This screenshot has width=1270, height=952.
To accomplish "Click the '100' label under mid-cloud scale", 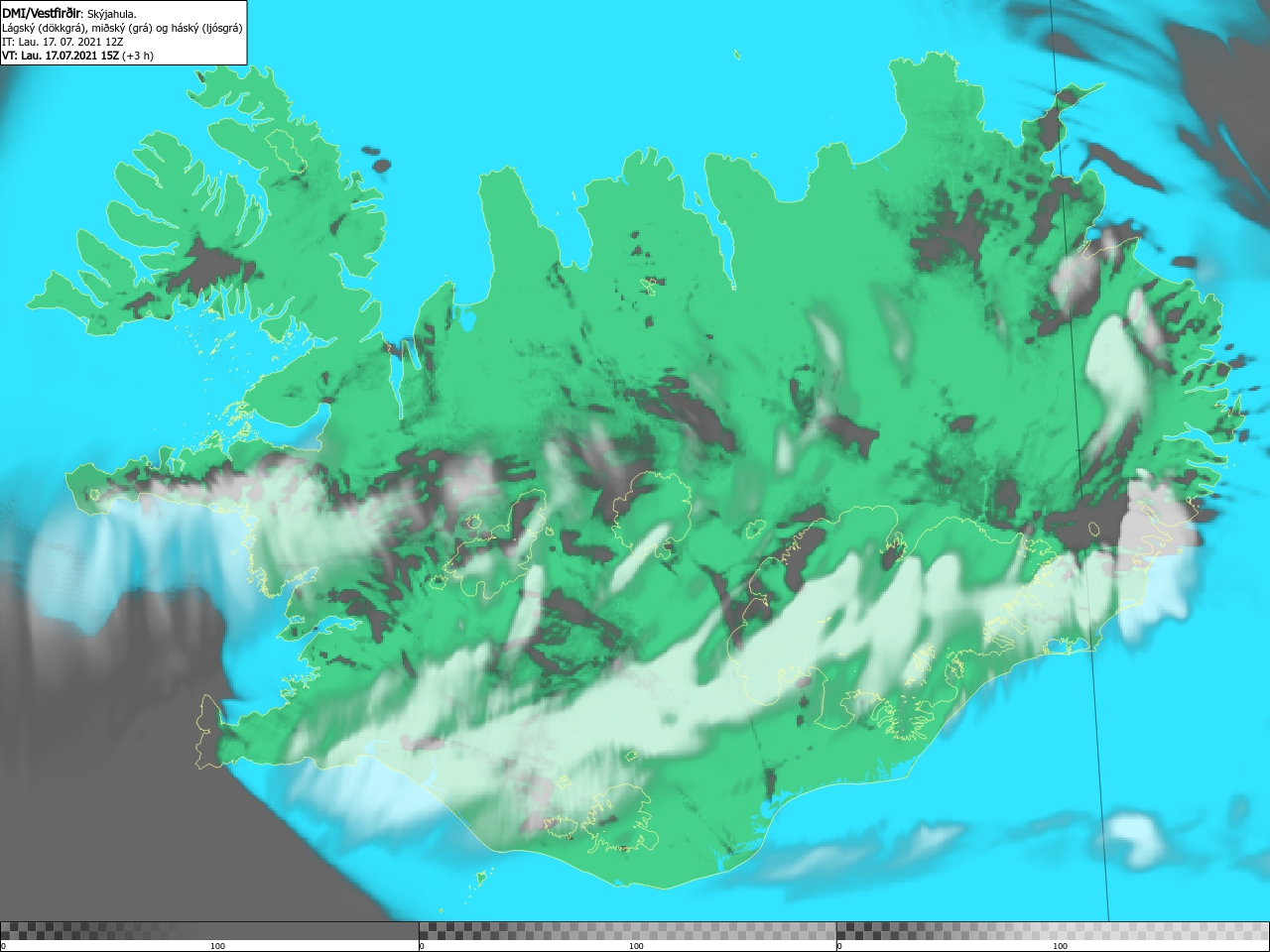I will pyautogui.click(x=636, y=946).
